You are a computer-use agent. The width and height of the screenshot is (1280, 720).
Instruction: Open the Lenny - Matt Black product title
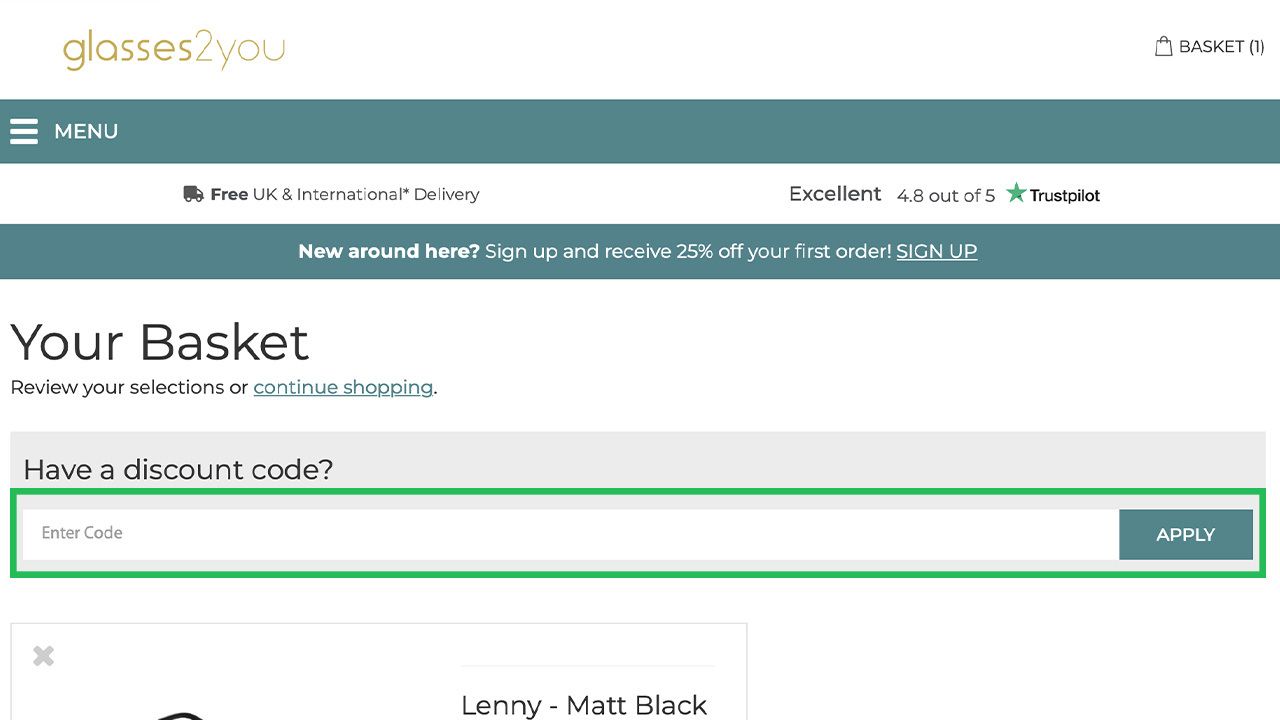point(584,705)
